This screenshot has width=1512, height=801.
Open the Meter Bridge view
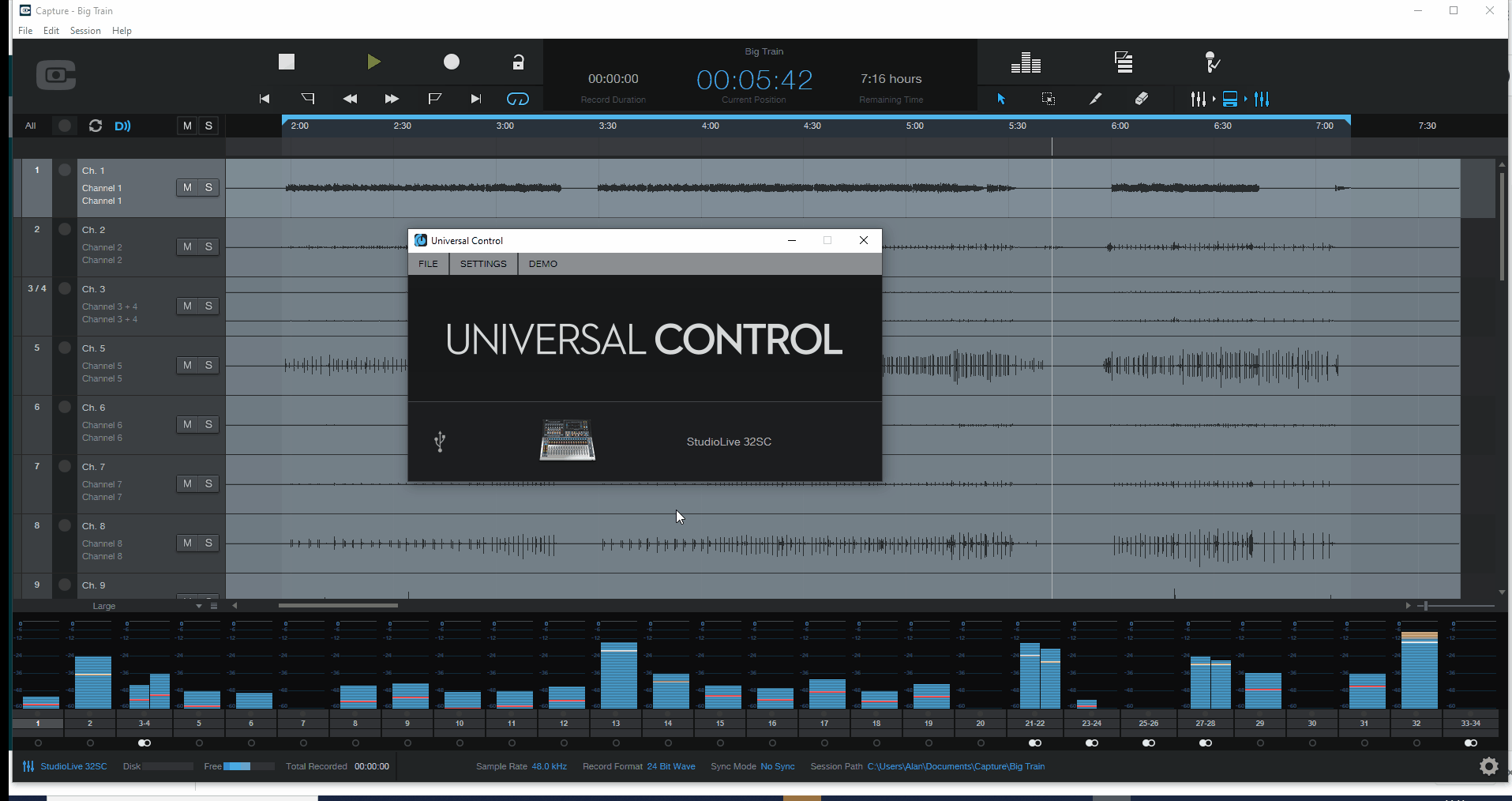click(x=1025, y=62)
